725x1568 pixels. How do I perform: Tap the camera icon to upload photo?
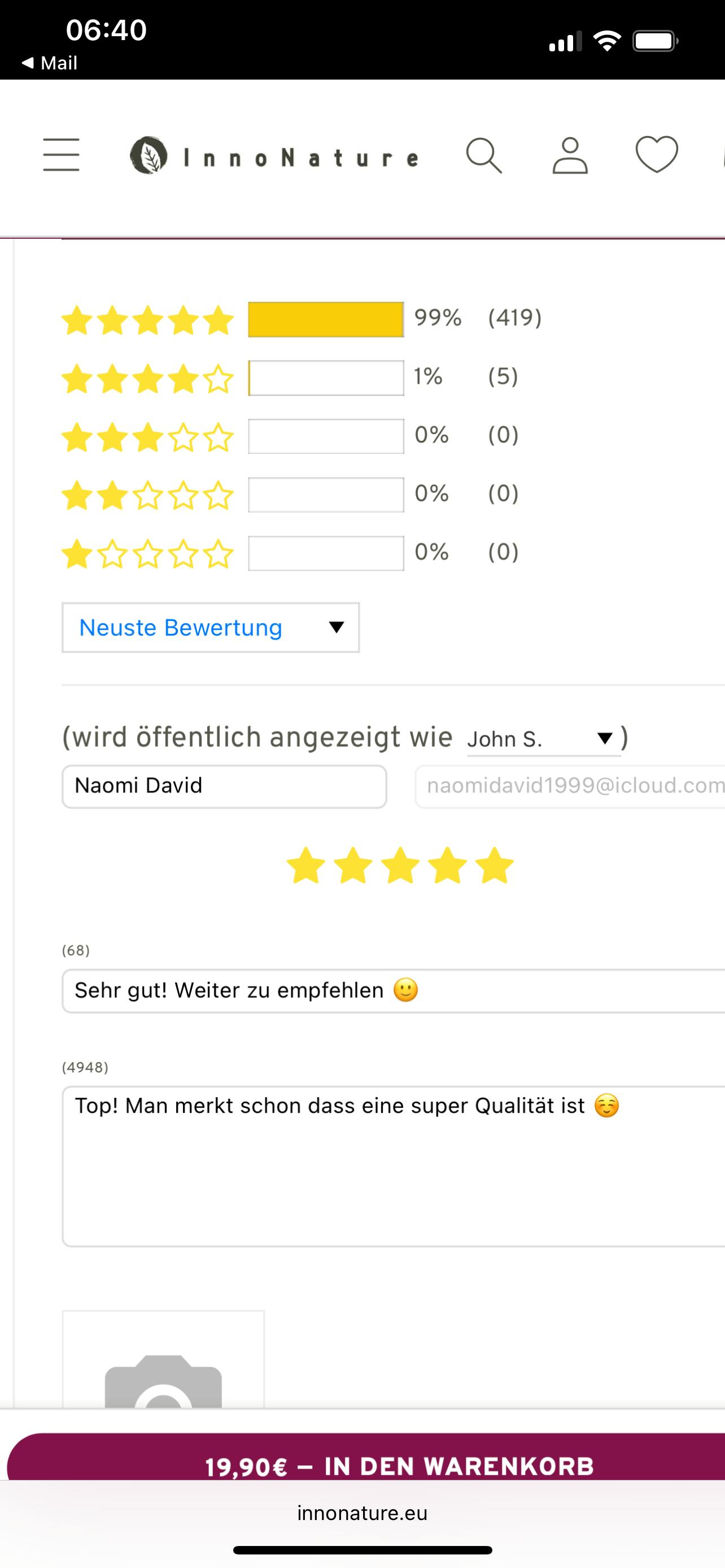coord(163,1382)
